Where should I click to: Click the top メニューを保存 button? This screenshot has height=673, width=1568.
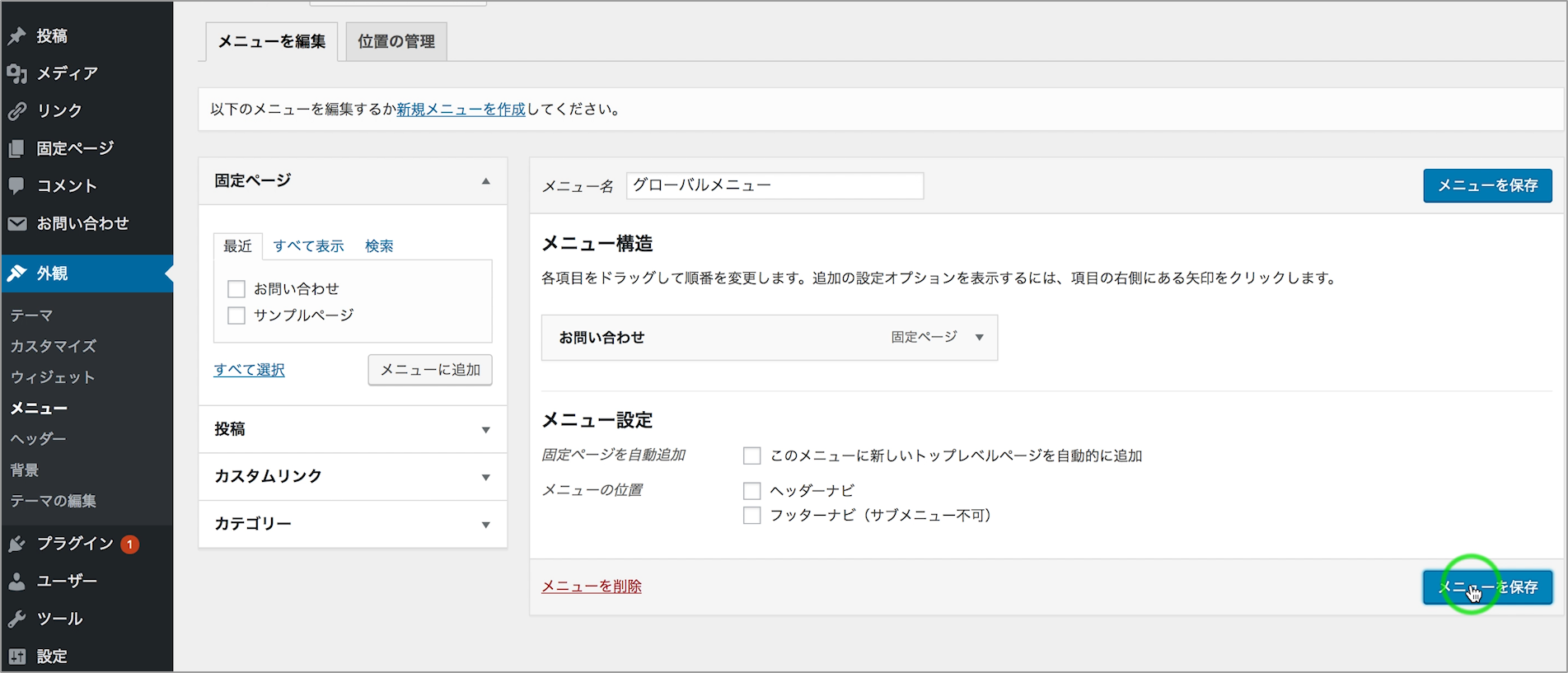(1487, 186)
